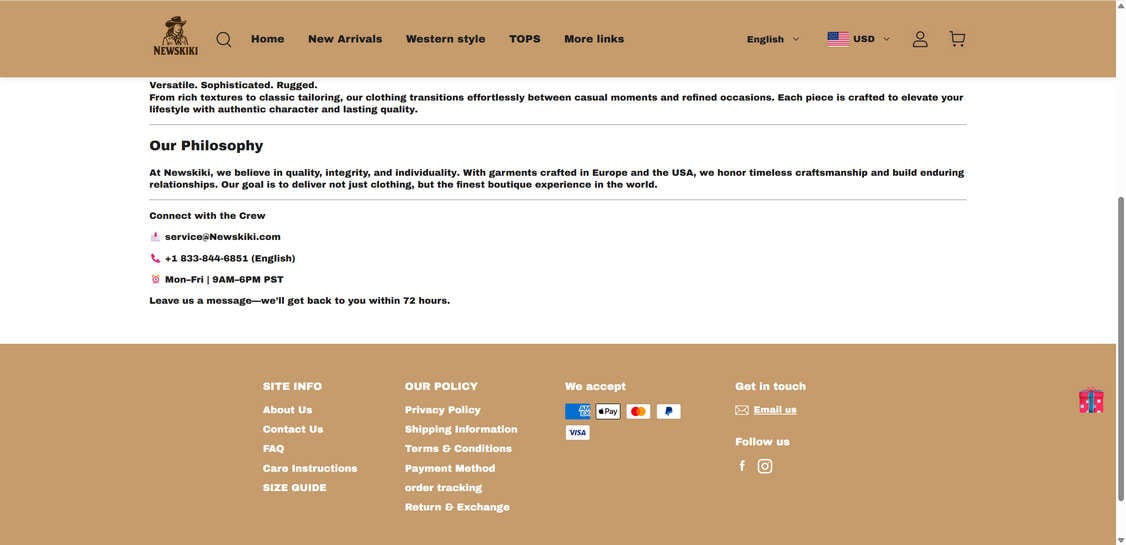The width and height of the screenshot is (1126, 545).
Task: Expand the USD currency dropdown
Action: click(871, 39)
